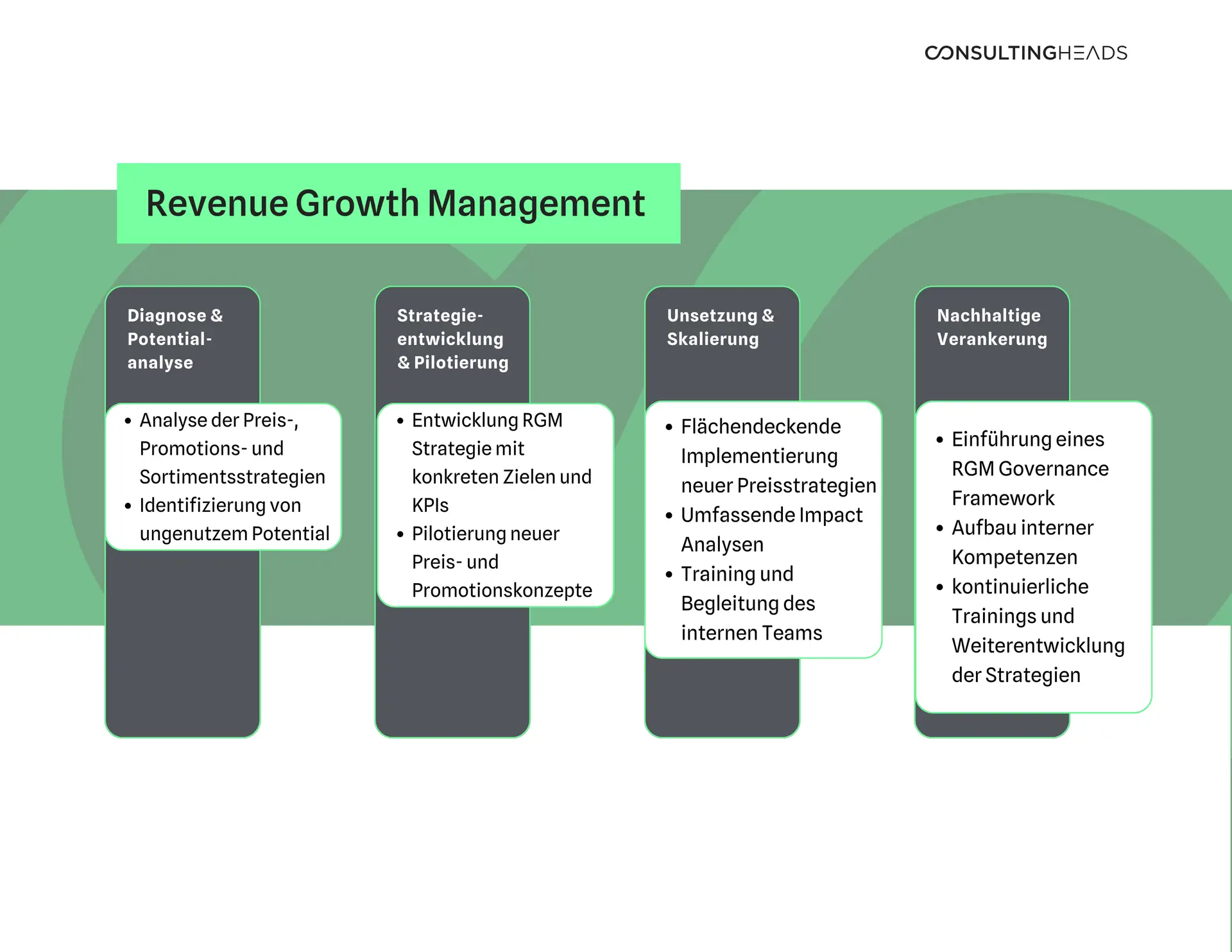The height and width of the screenshot is (952, 1232).
Task: Select the Diagnose & Potentialanalyse heading
Action: click(x=175, y=339)
